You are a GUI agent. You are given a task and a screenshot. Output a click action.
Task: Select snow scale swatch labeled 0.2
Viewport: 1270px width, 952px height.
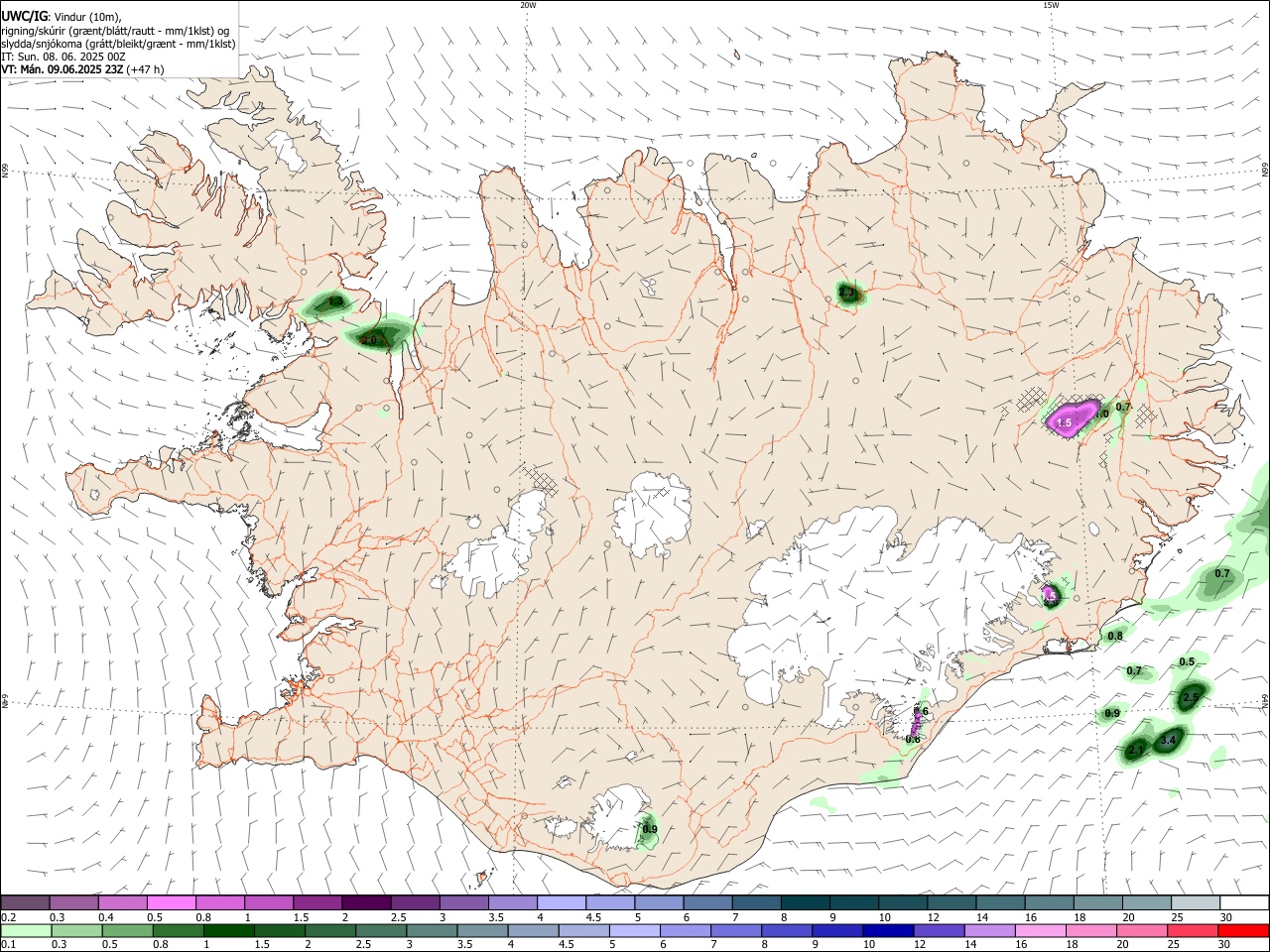click(x=25, y=902)
